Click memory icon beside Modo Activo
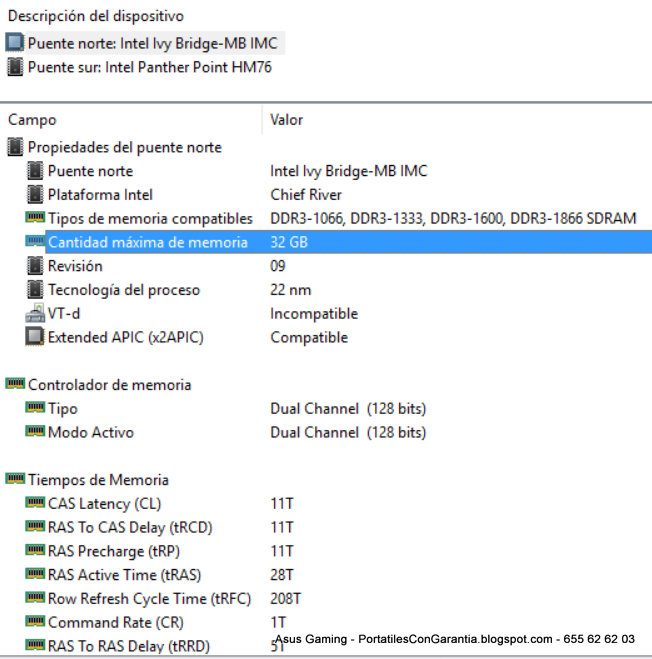652x659 pixels. pos(35,432)
